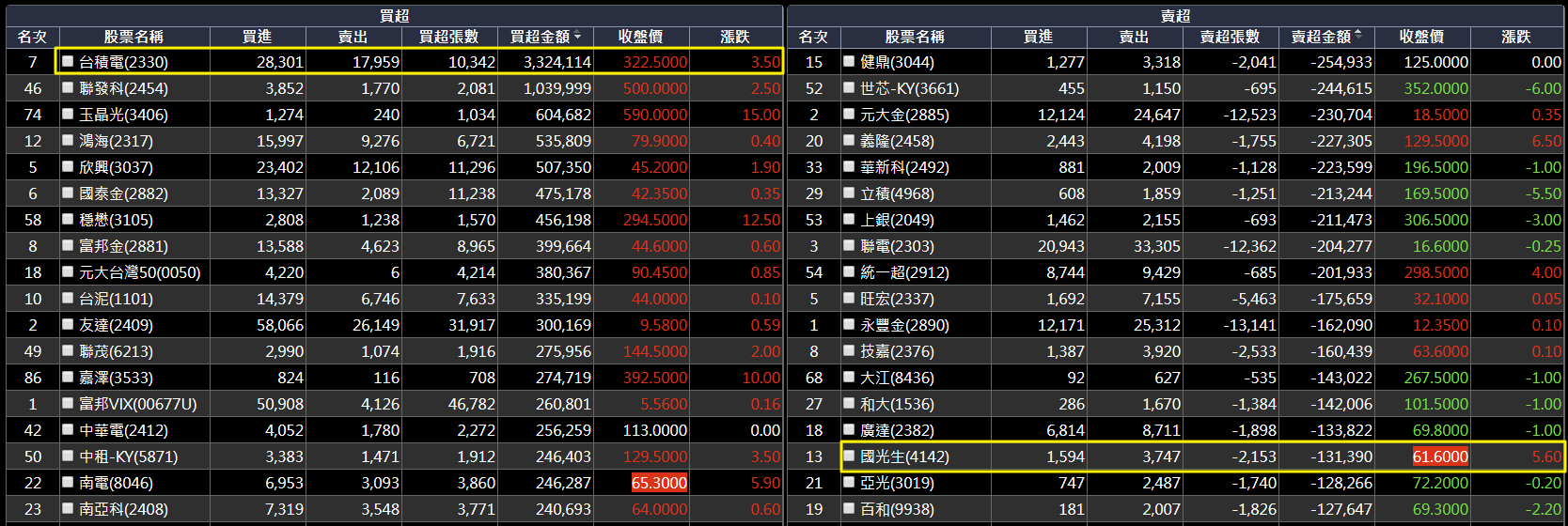Viewport: 1568px width, 526px height.
Task: Tick the checkbox for 聯發科(2454)
Action: [x=68, y=87]
